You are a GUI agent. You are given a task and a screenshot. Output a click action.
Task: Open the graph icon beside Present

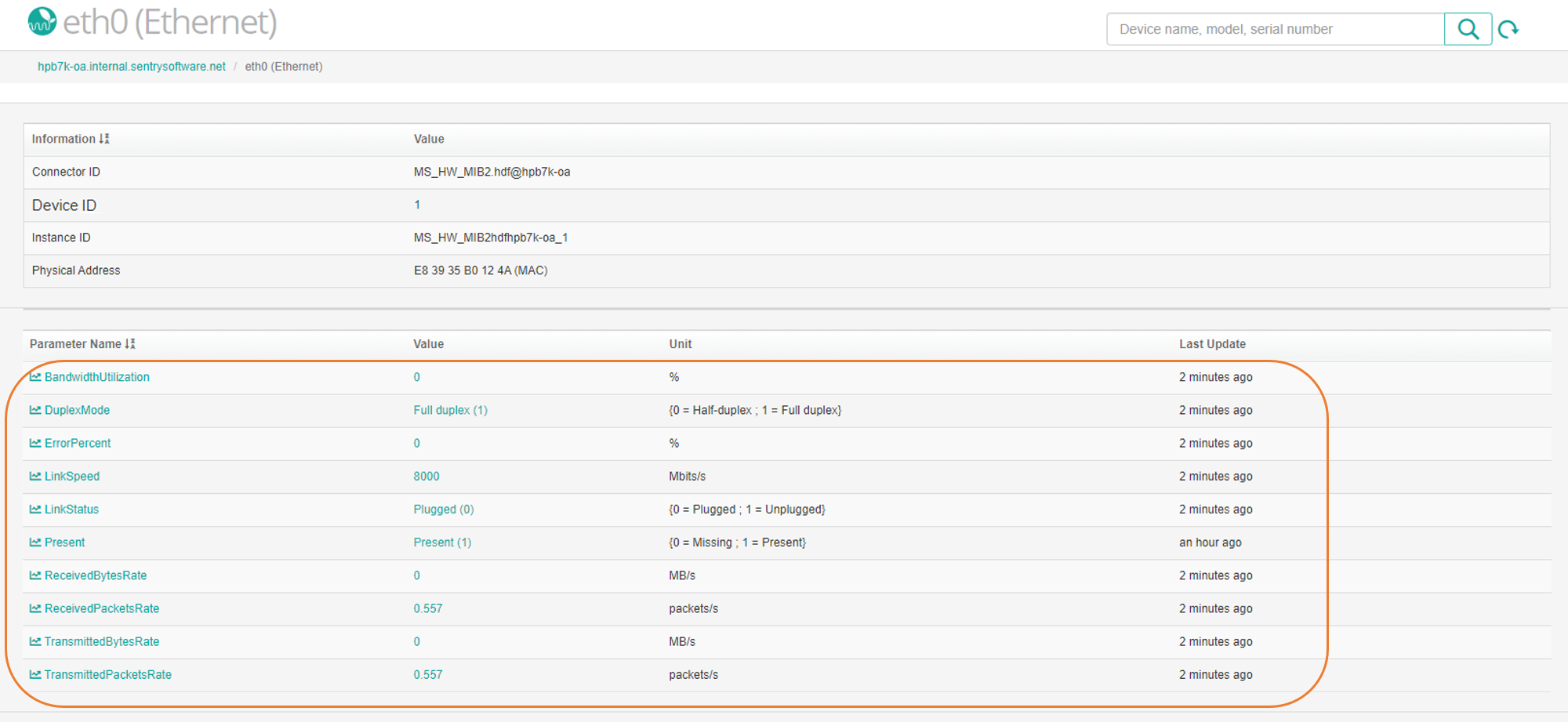coord(34,542)
